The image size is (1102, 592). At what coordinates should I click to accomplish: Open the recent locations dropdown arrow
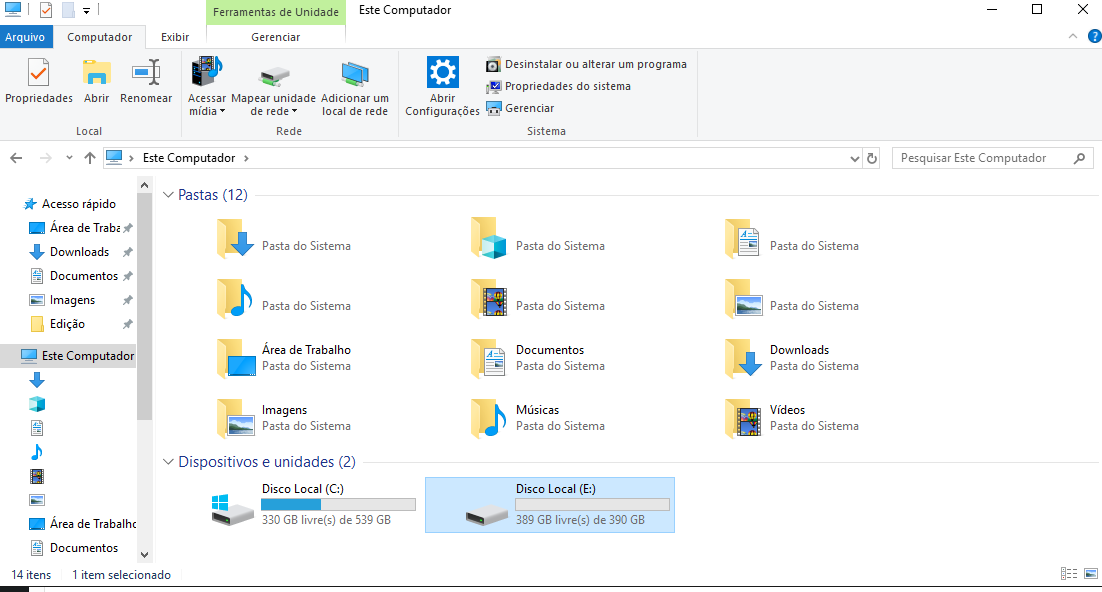tap(69, 158)
